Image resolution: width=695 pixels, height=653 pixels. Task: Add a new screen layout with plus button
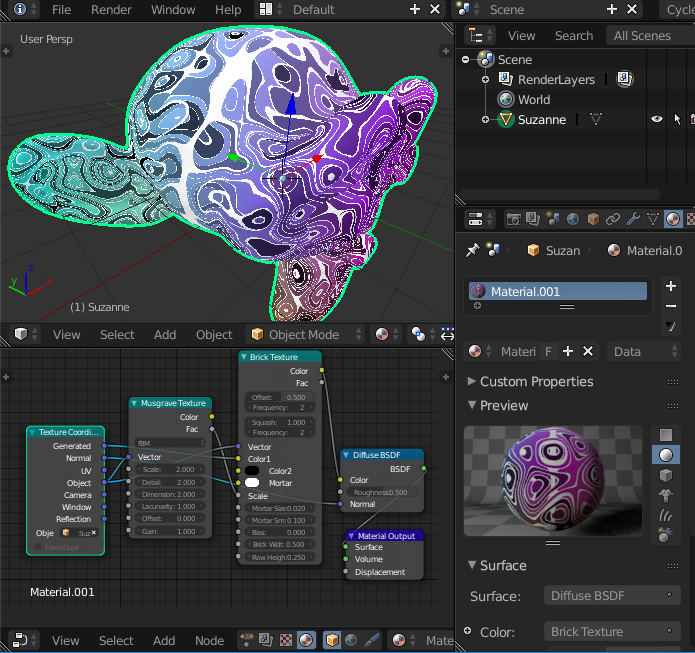[x=414, y=9]
